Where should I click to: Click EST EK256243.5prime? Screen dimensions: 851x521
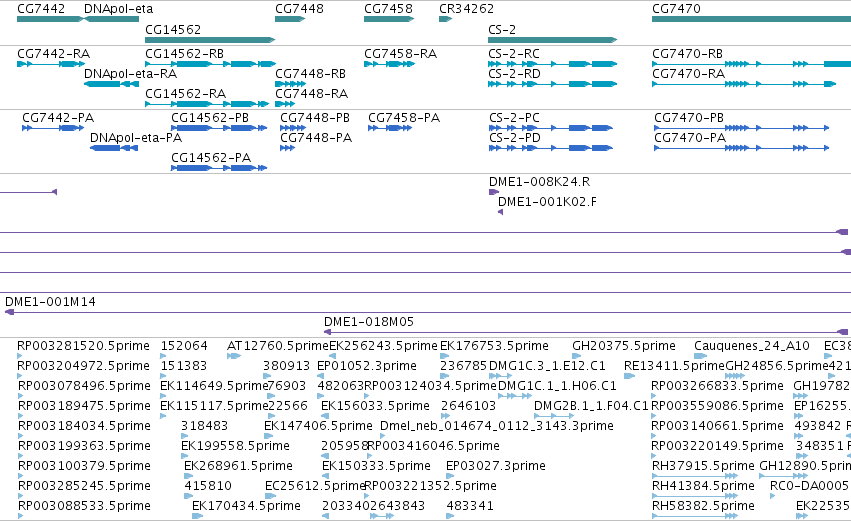[383, 346]
